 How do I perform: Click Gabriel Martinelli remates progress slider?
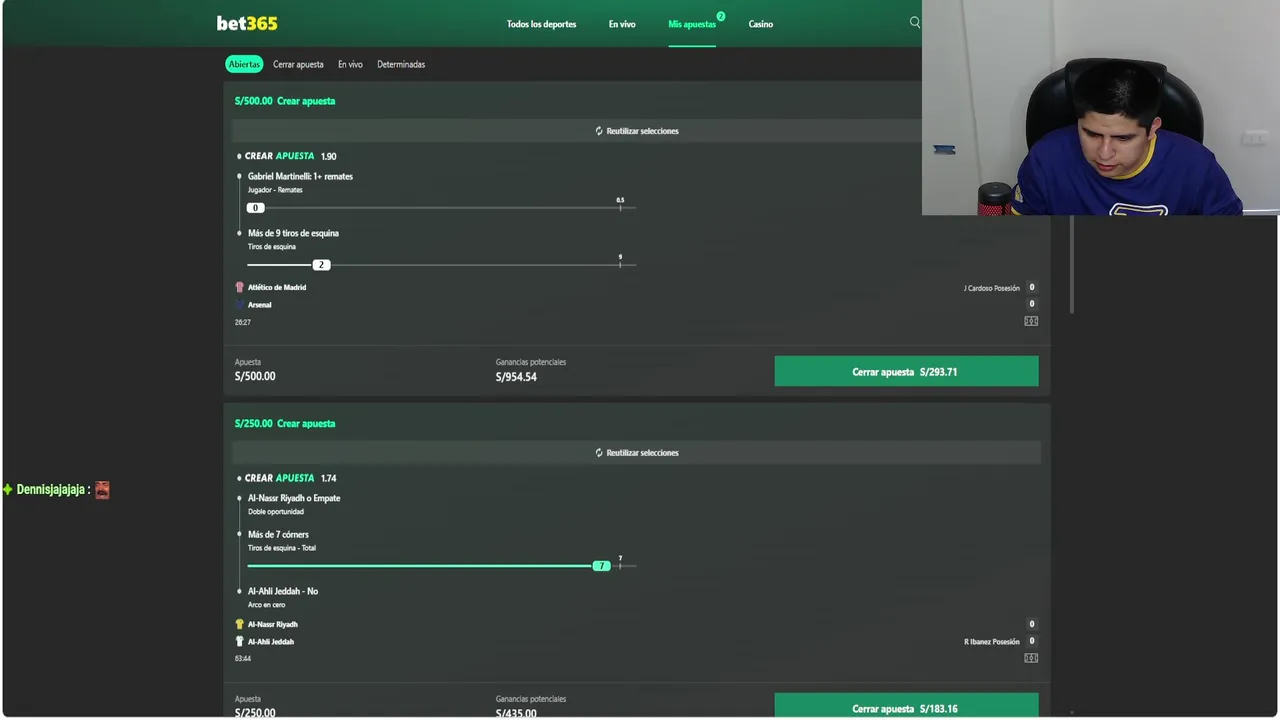pos(441,207)
